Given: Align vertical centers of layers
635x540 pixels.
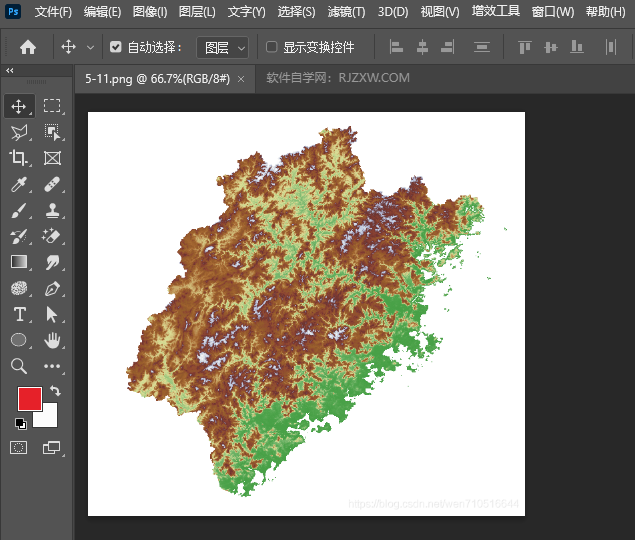Looking at the screenshot, I should click(551, 47).
